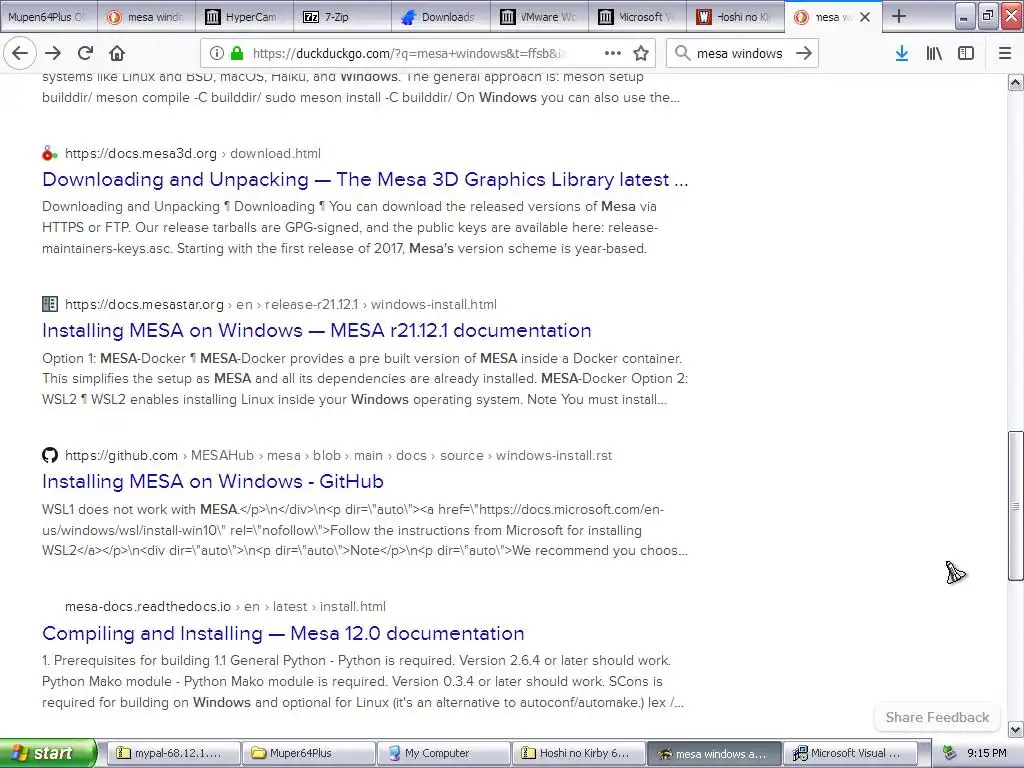Viewport: 1024px width, 768px height.
Task: Open the library bookshelf icon
Action: pyautogui.click(x=934, y=53)
